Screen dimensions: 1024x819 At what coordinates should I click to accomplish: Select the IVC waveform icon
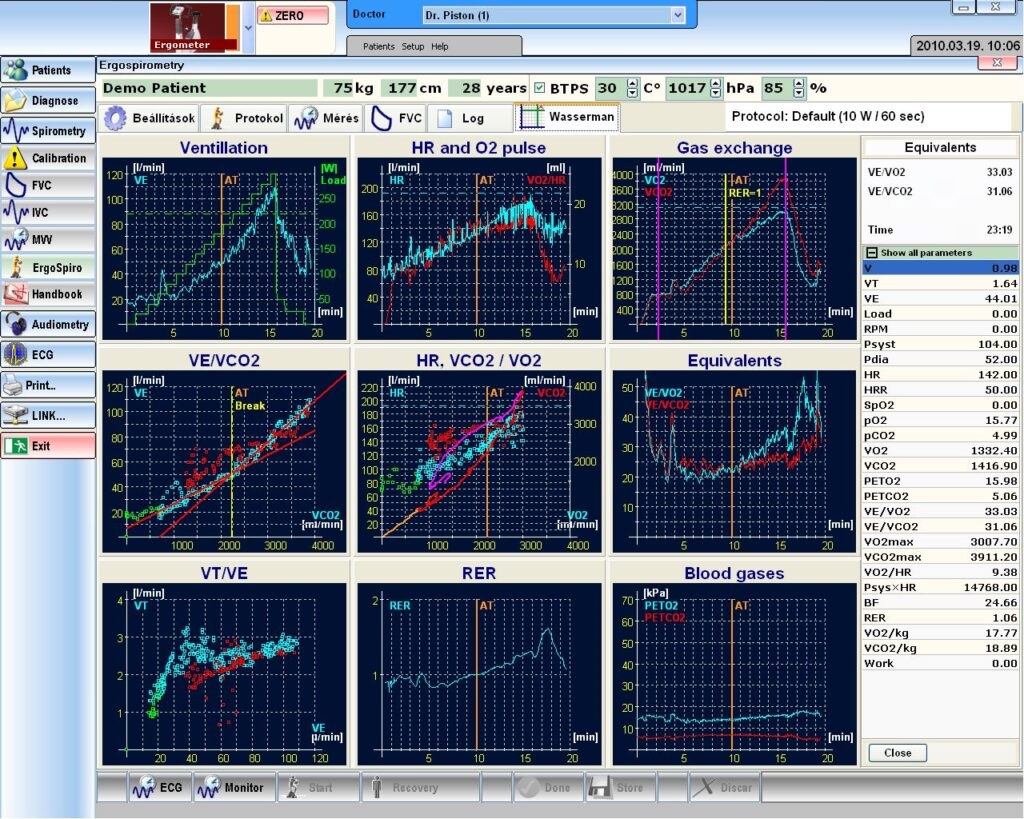16,212
